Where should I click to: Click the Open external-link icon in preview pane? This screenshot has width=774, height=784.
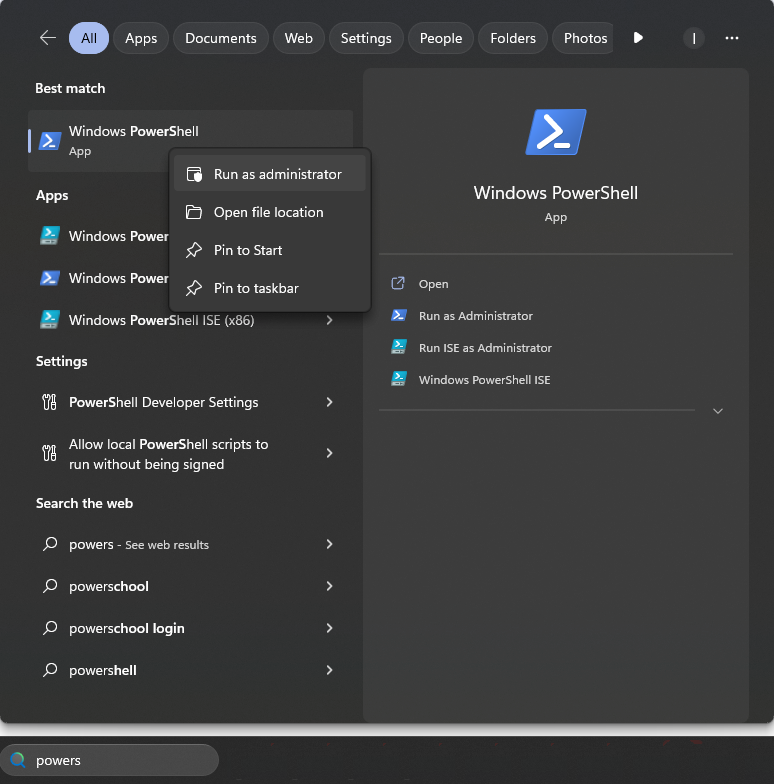[398, 284]
